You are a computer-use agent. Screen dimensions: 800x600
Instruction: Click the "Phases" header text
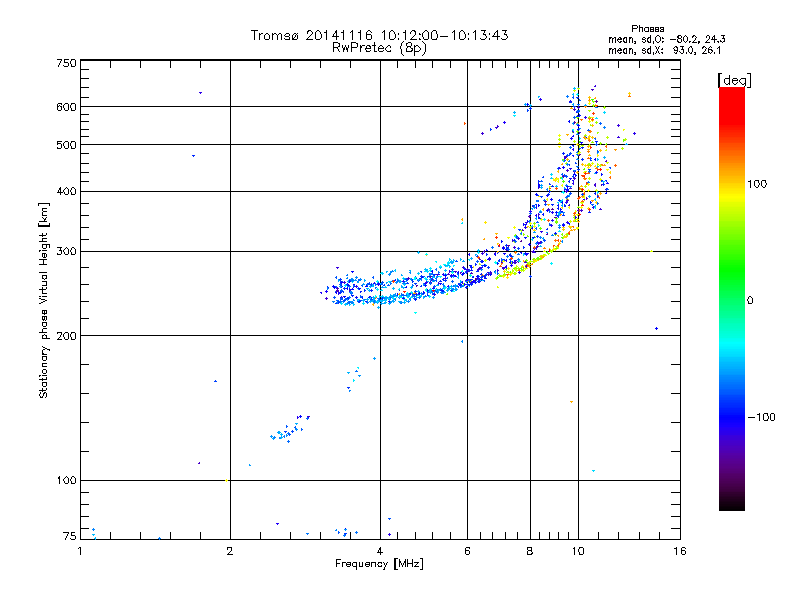[647, 29]
